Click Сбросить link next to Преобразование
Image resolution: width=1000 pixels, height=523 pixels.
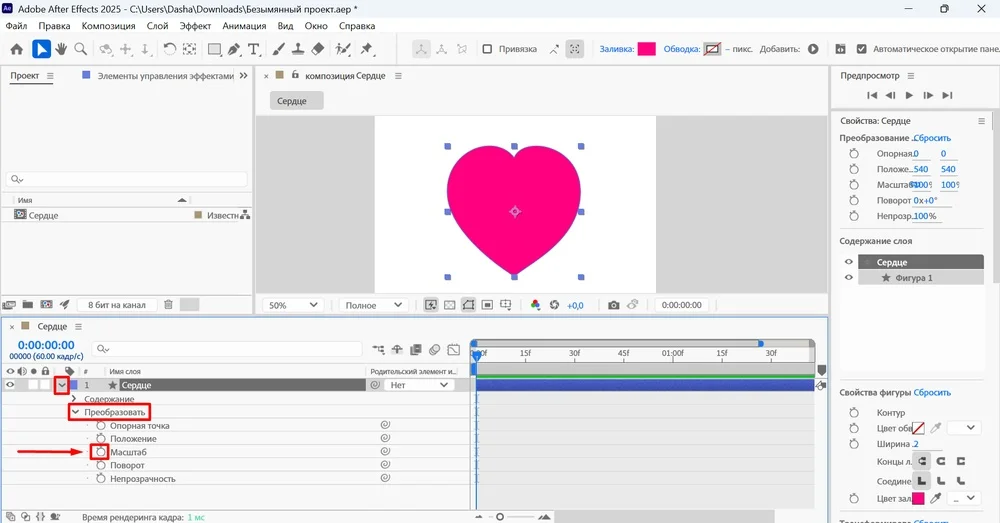[x=932, y=137]
